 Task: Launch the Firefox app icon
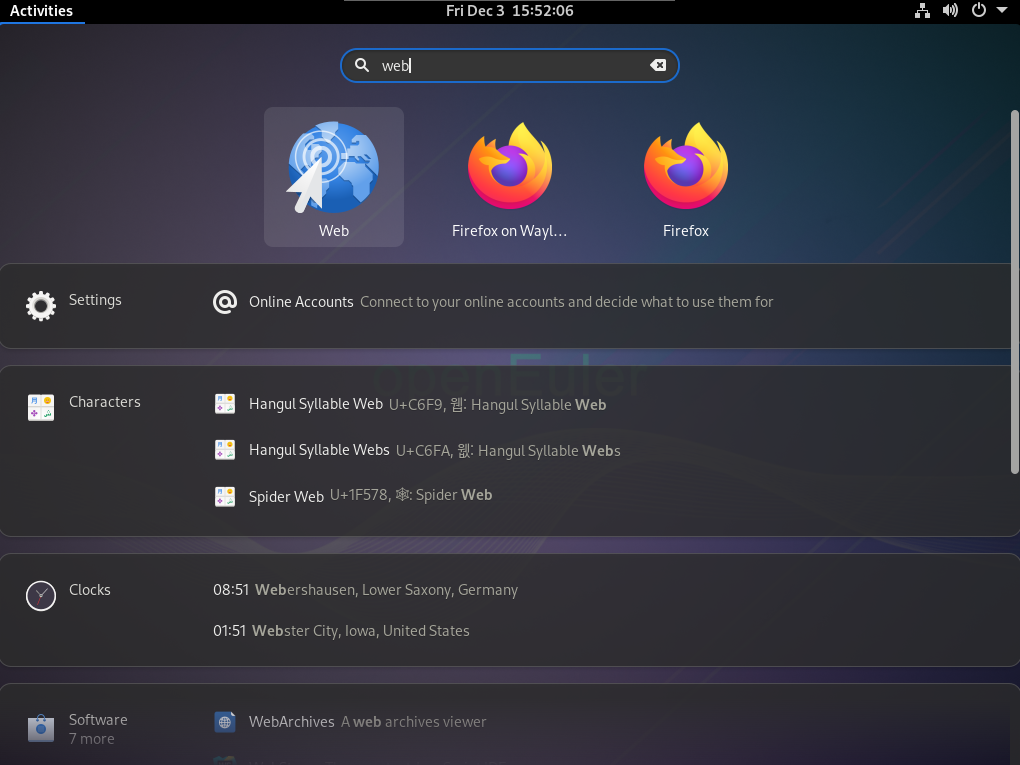point(685,168)
